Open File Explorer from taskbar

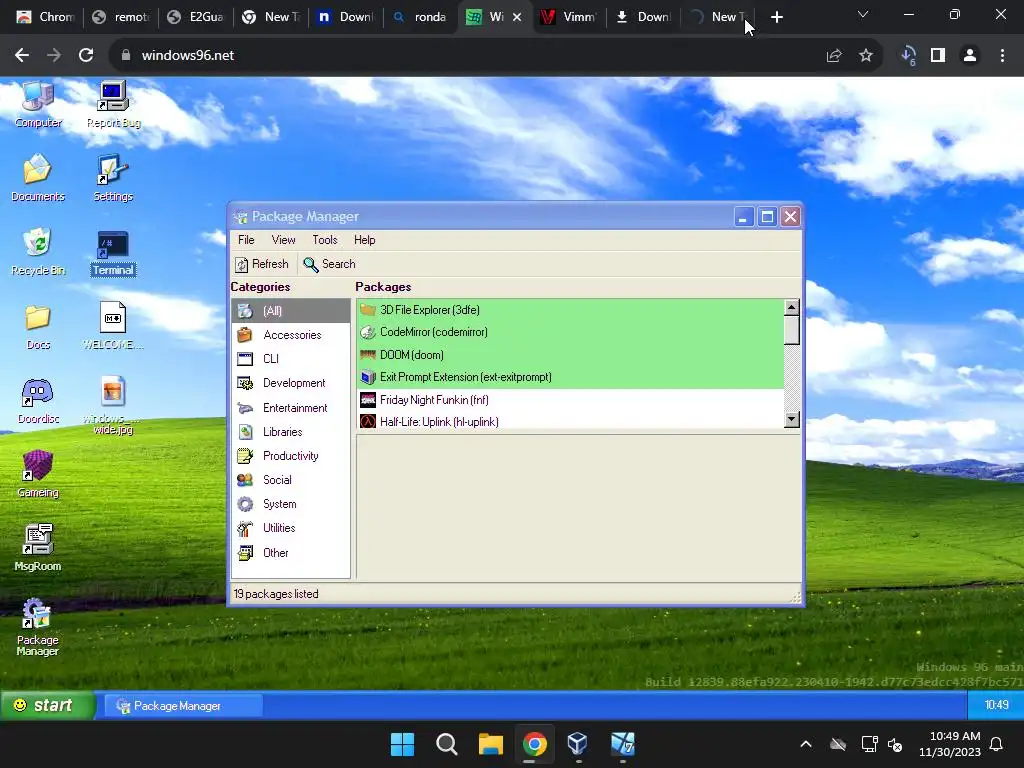pyautogui.click(x=490, y=744)
